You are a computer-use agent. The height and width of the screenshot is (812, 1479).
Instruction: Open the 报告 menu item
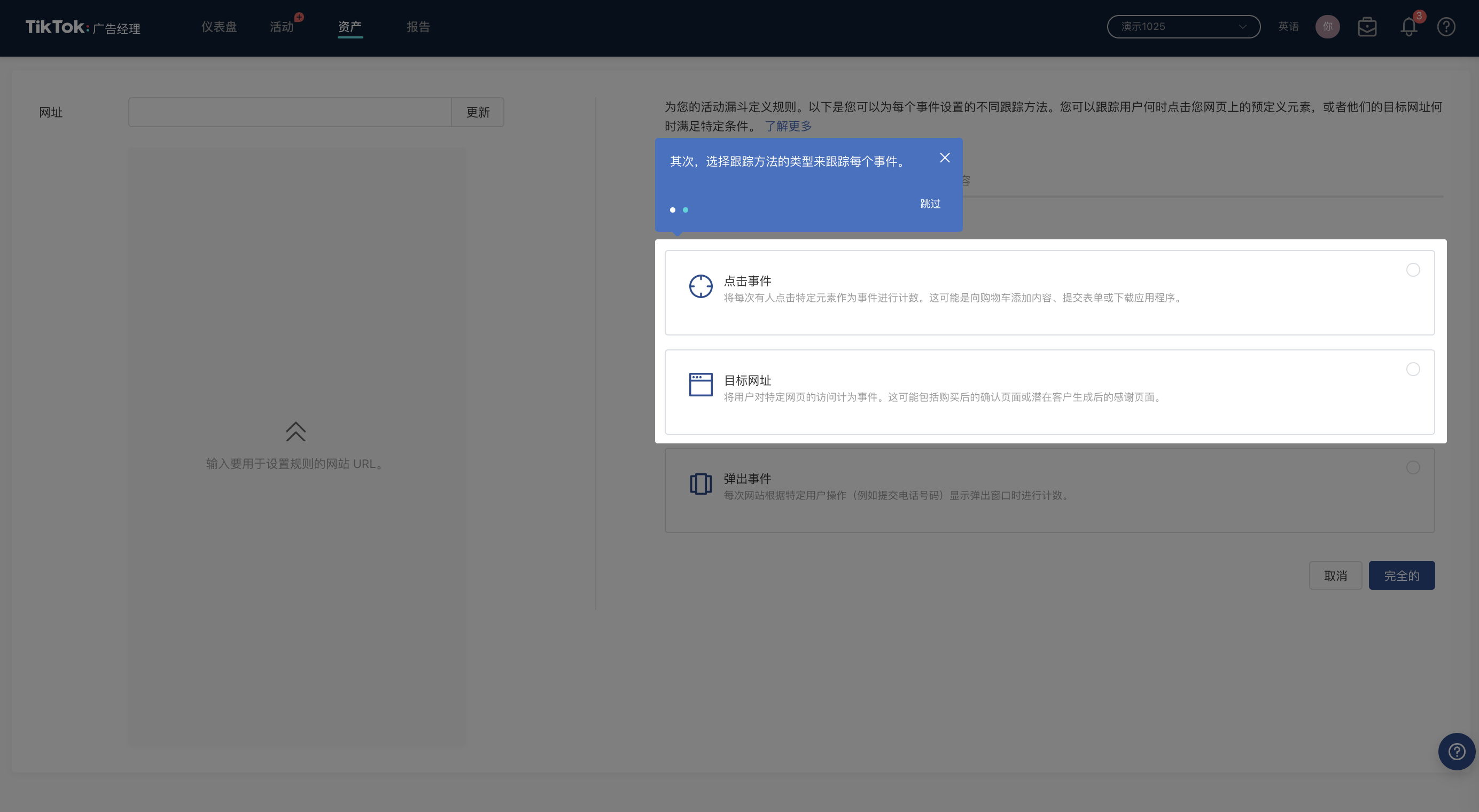tap(418, 27)
